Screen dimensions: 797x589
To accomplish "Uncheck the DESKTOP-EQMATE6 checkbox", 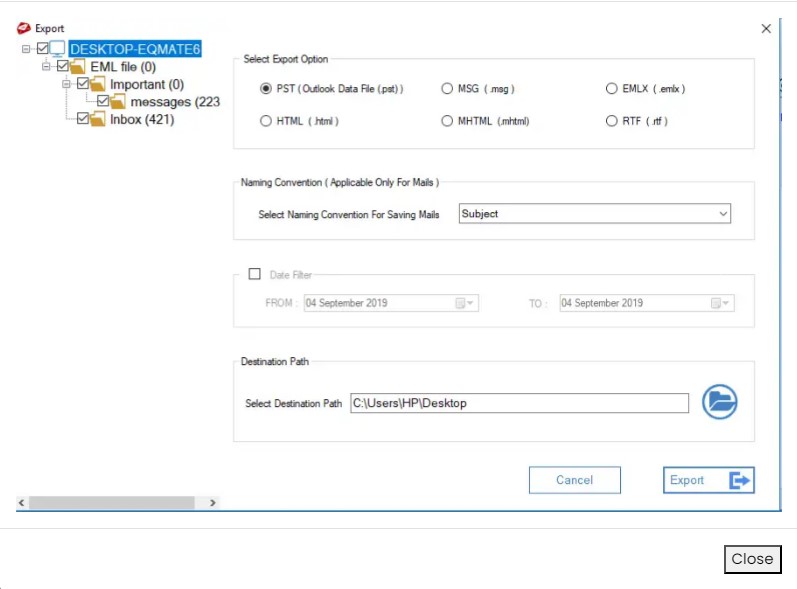I will [43, 49].
